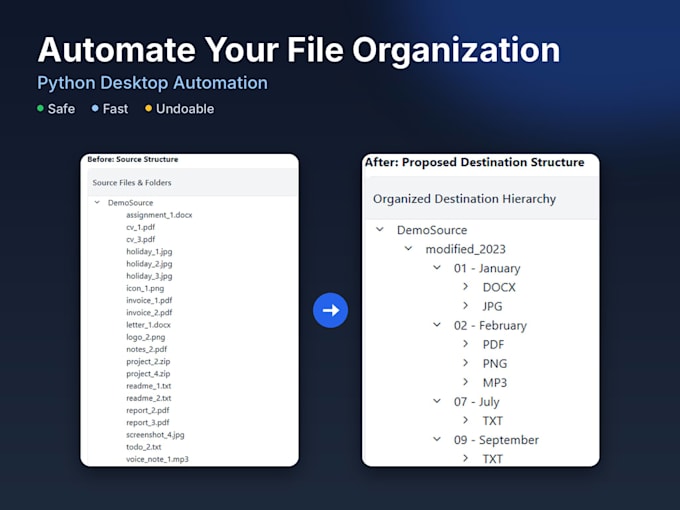Select readme_2.txt file
Screen dimensions: 680x510
(x=149, y=398)
